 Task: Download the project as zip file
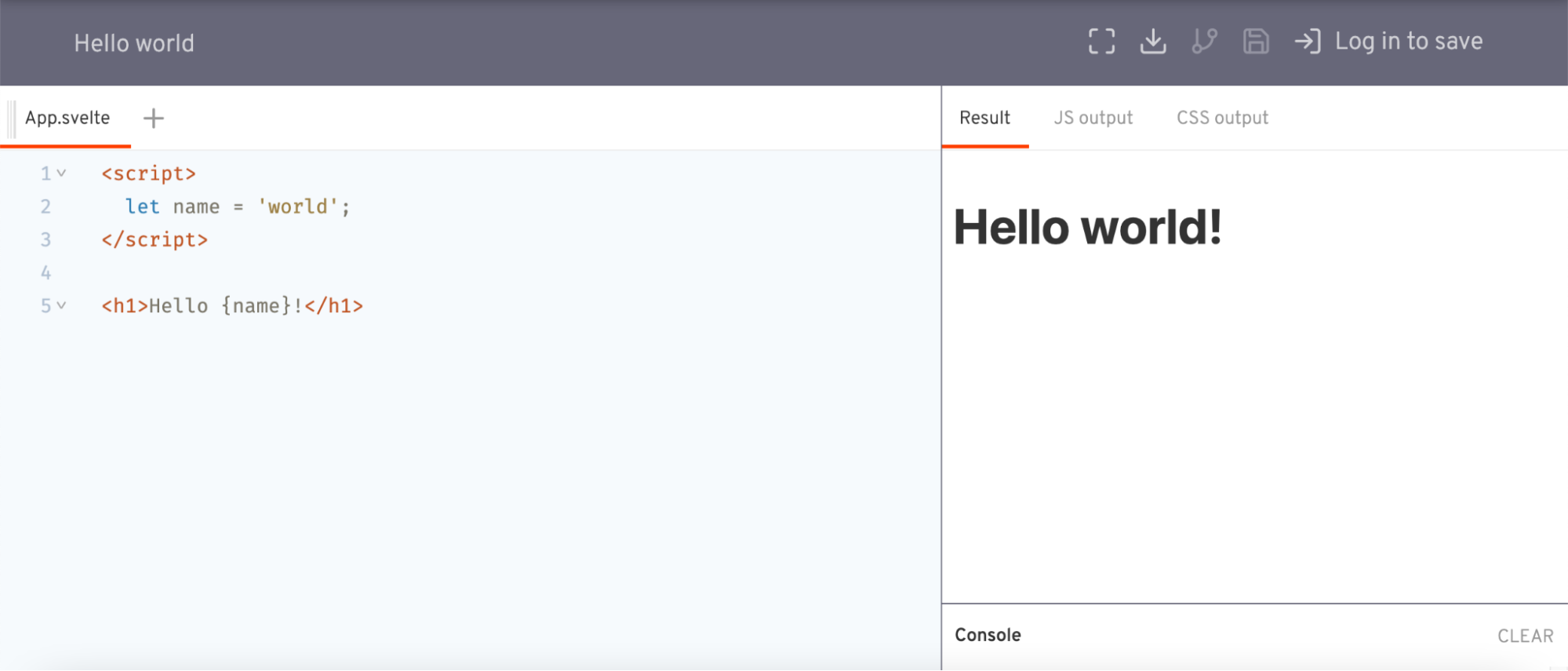(1152, 42)
